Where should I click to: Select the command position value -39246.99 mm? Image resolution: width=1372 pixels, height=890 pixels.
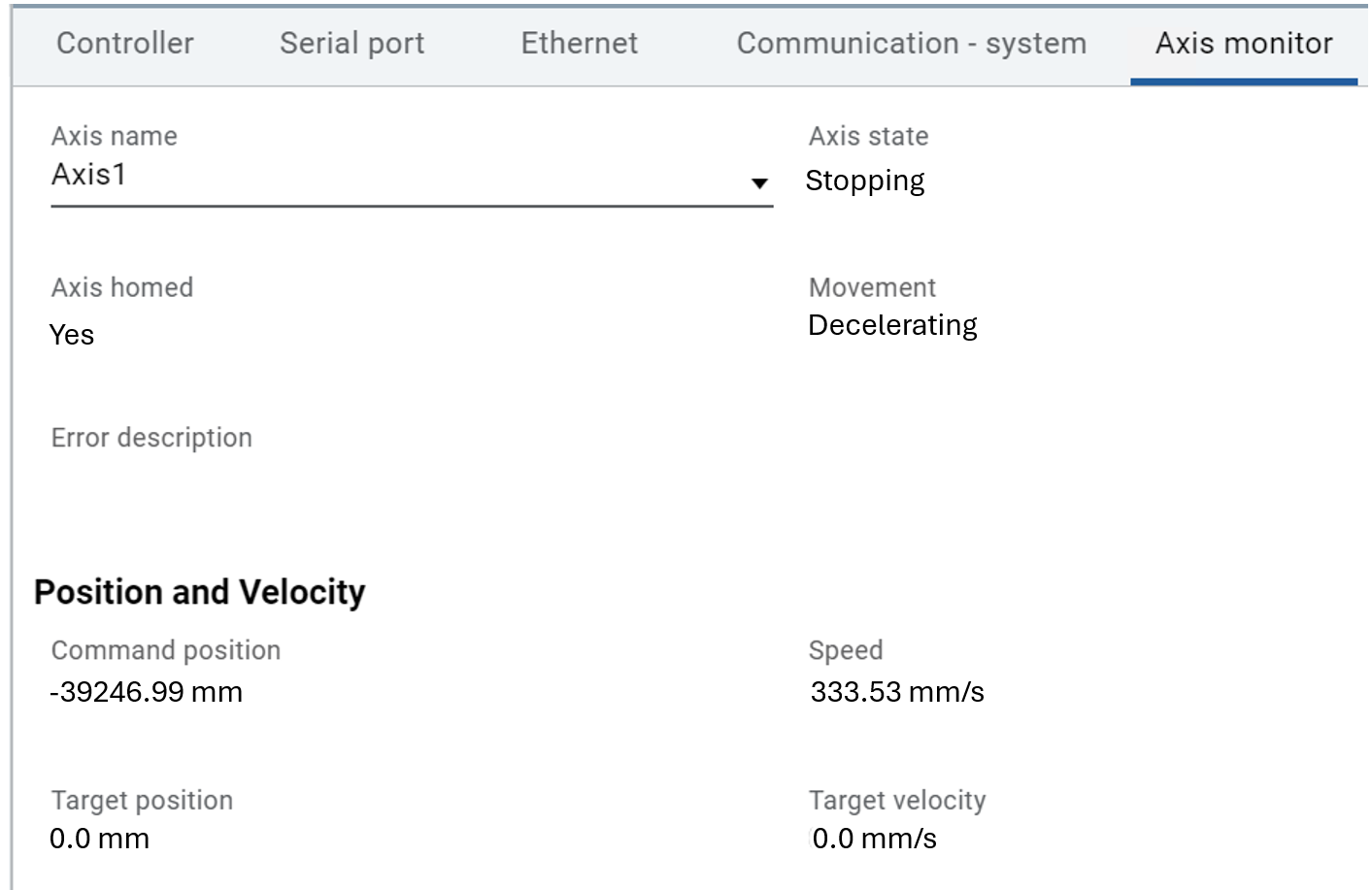coord(147,692)
